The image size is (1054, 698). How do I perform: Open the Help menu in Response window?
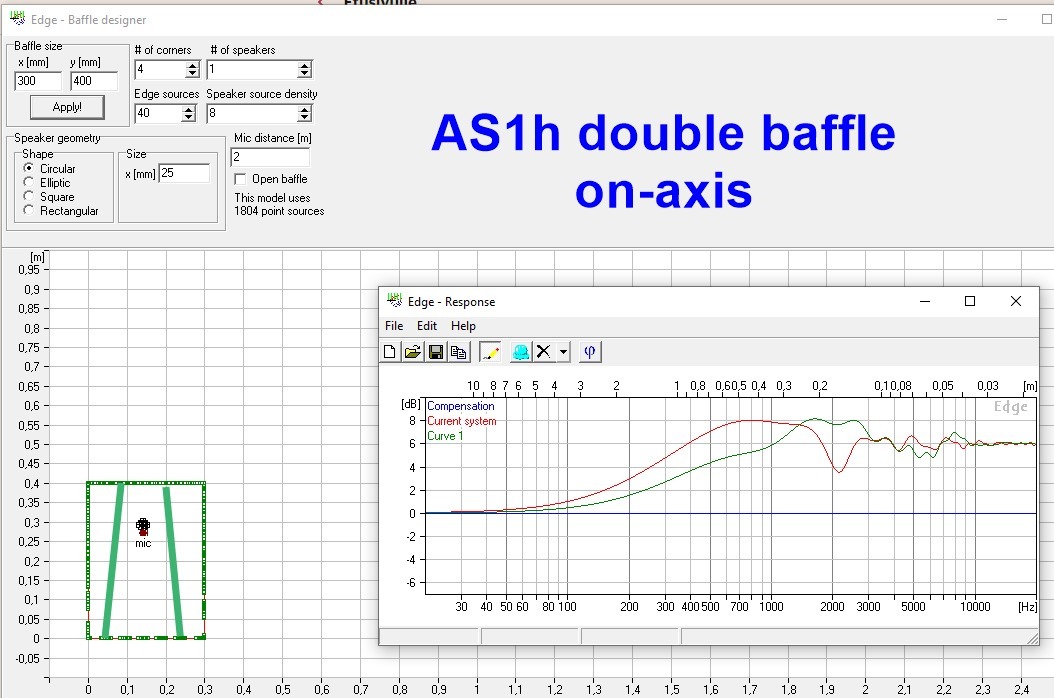(x=463, y=325)
